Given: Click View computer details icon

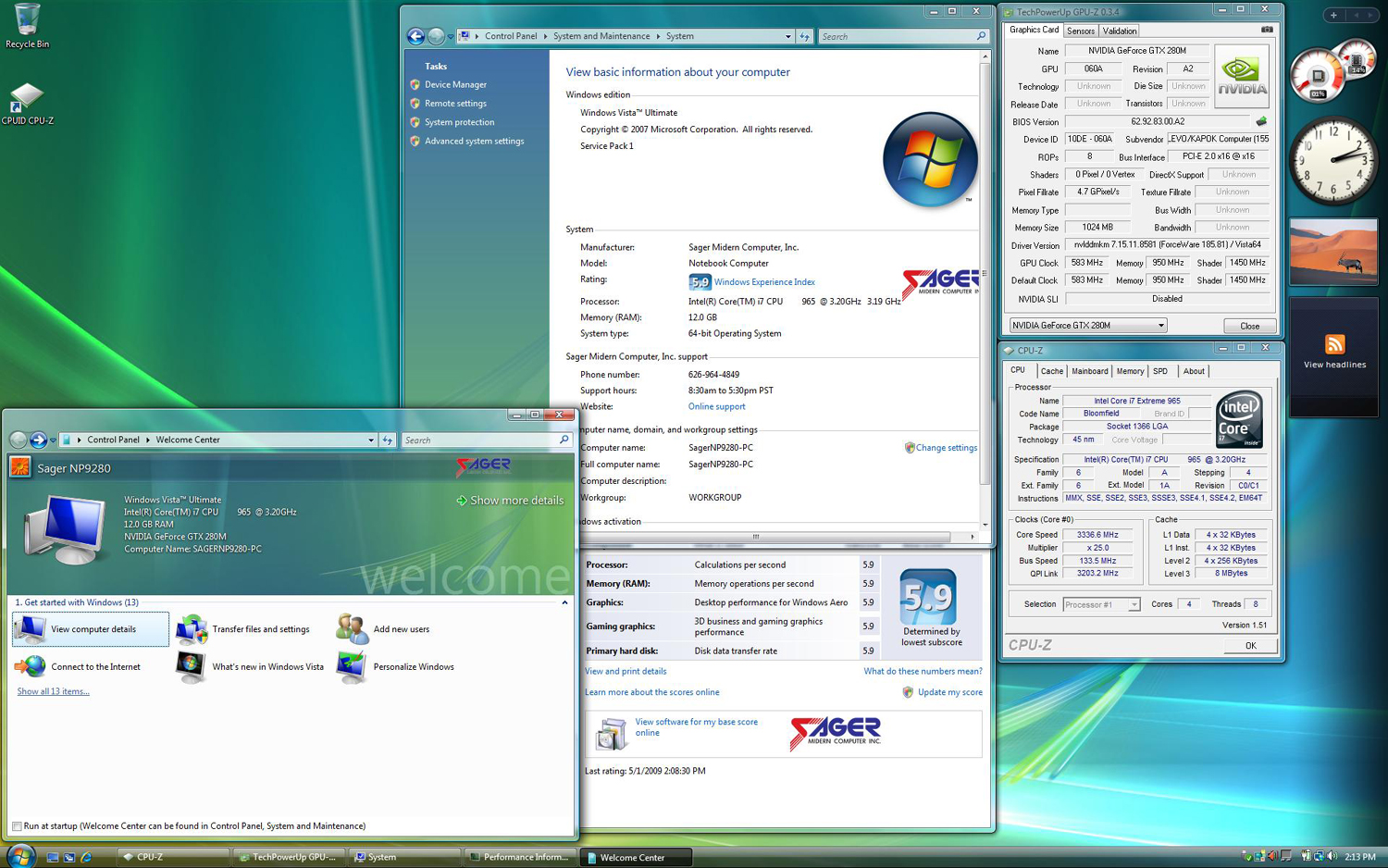Looking at the screenshot, I should 30,628.
